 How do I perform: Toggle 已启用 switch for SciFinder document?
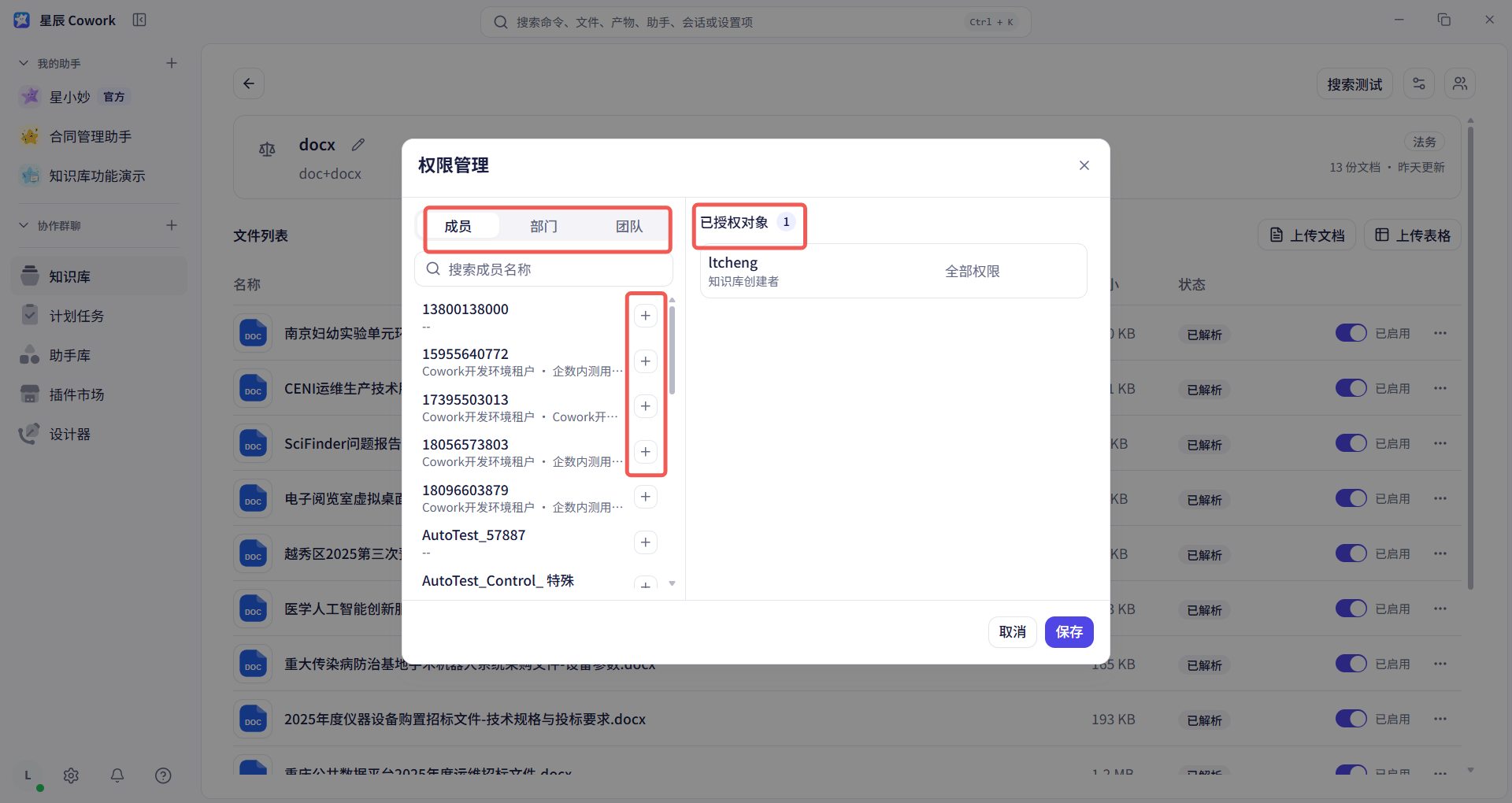pos(1351,443)
